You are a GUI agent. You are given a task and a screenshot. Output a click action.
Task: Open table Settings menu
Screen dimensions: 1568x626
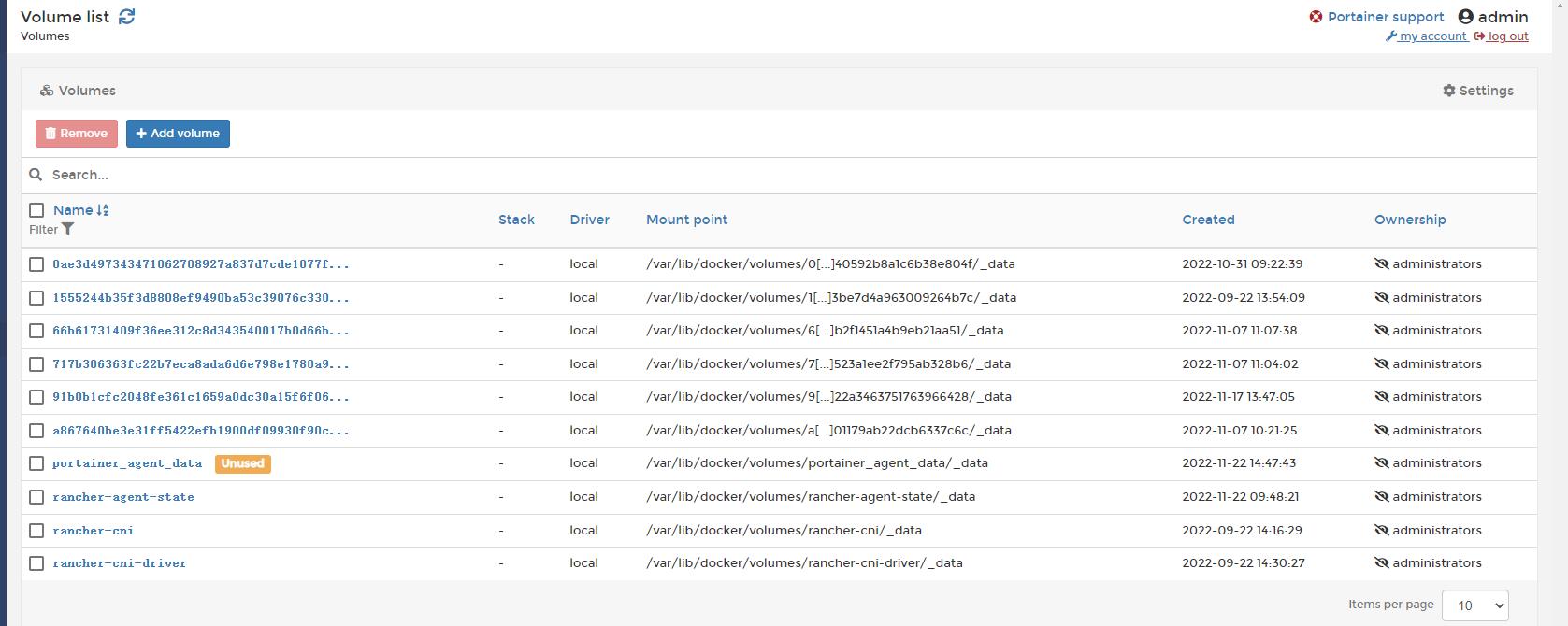tap(1477, 91)
